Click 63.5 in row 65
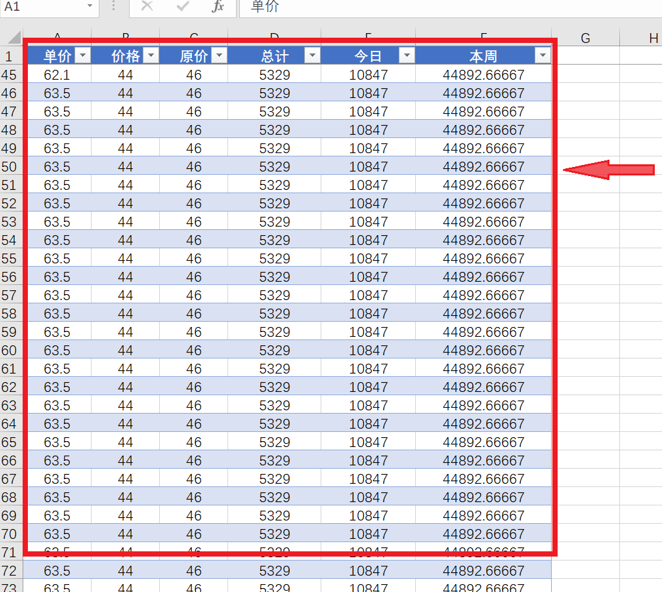664x593 pixels. pos(57,442)
